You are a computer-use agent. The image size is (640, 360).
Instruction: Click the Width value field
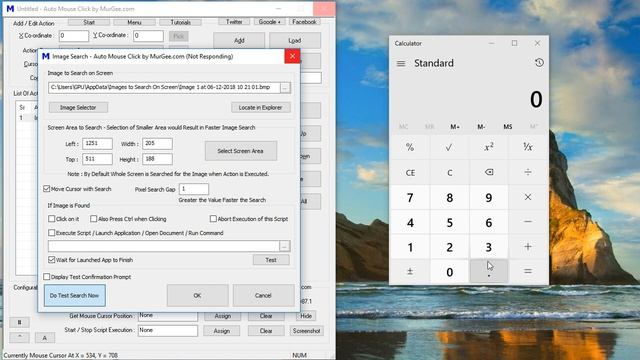[157, 144]
